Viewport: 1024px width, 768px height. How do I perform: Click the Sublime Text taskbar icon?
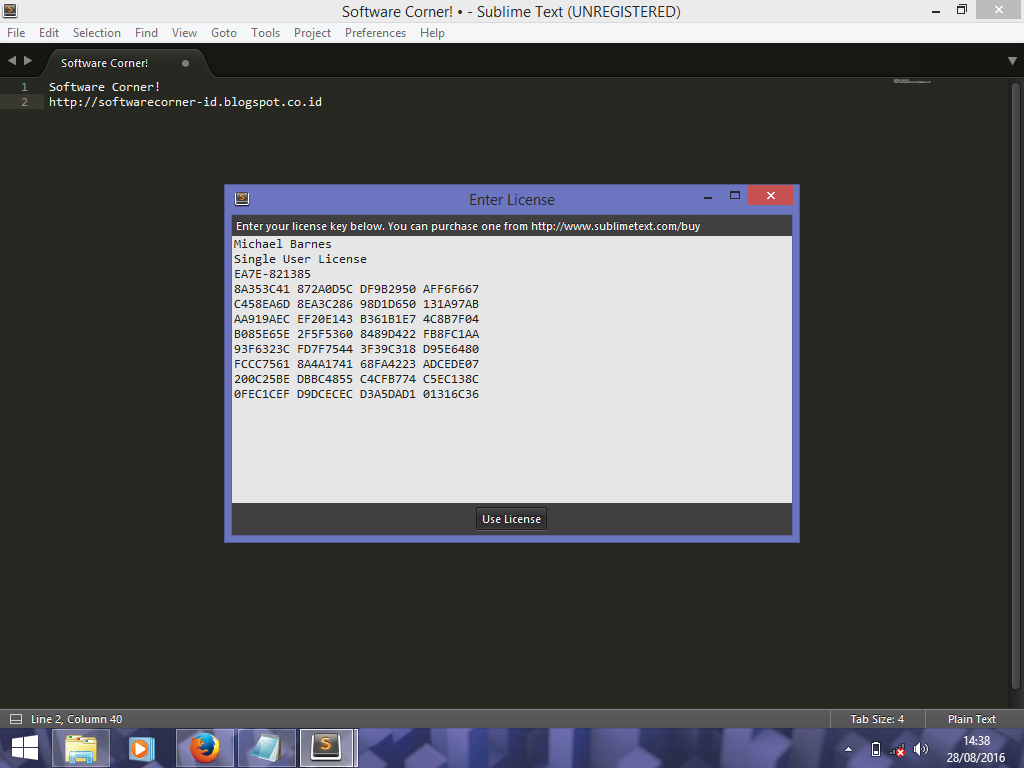tap(327, 748)
